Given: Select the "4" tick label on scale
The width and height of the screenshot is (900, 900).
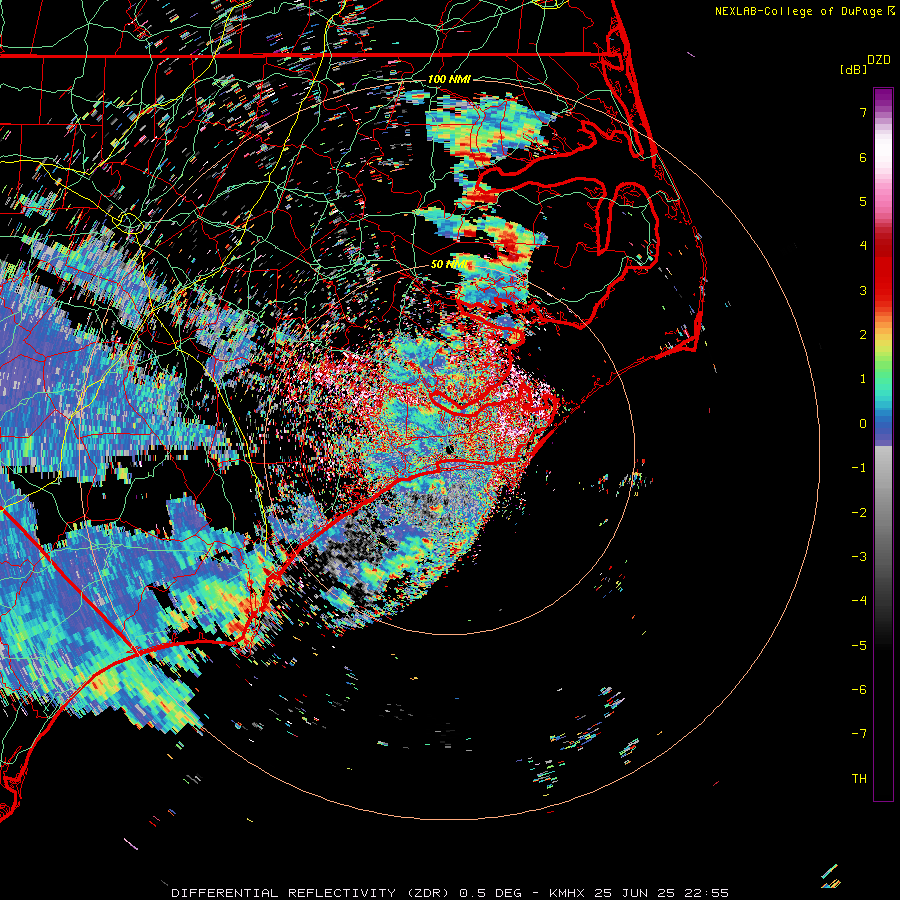Looking at the screenshot, I should tap(863, 246).
